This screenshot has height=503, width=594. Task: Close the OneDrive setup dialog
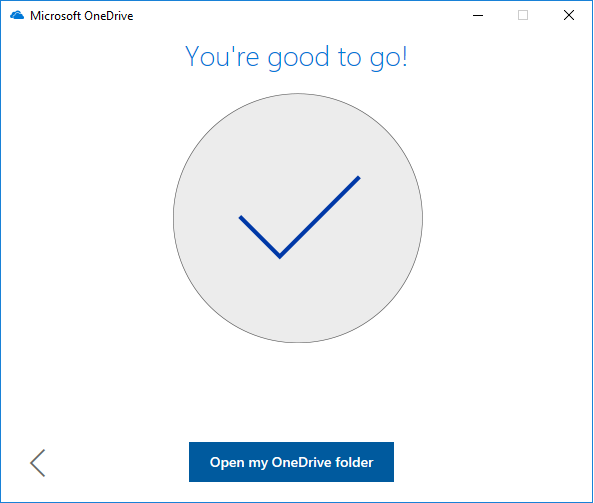coord(569,16)
